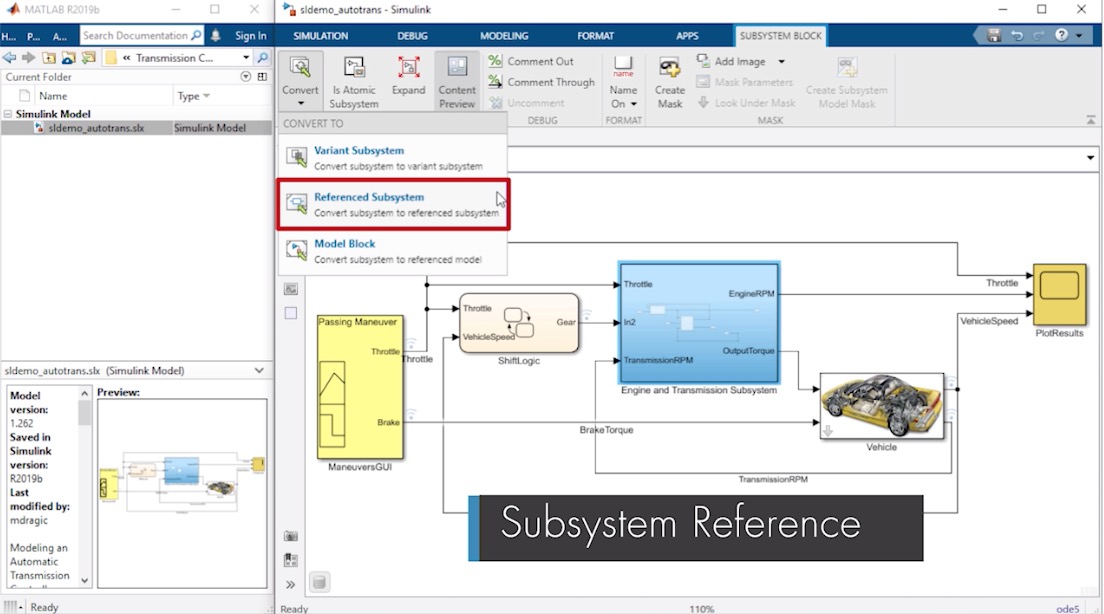
Task: Open the Convert subsystem dropdown
Action: pyautogui.click(x=300, y=82)
